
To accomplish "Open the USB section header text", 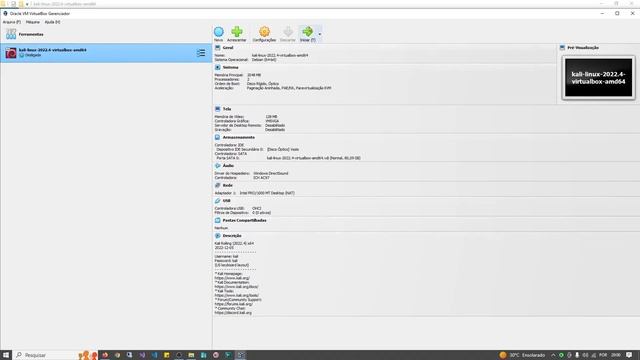I will [227, 201].
